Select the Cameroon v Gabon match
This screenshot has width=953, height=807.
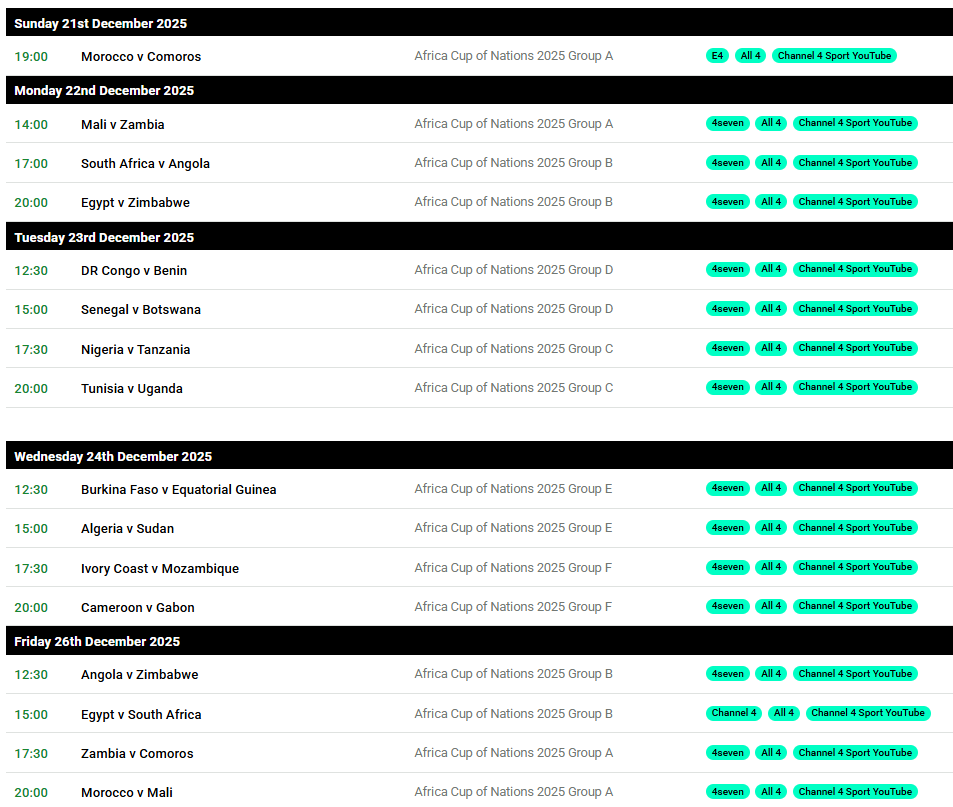coord(138,607)
